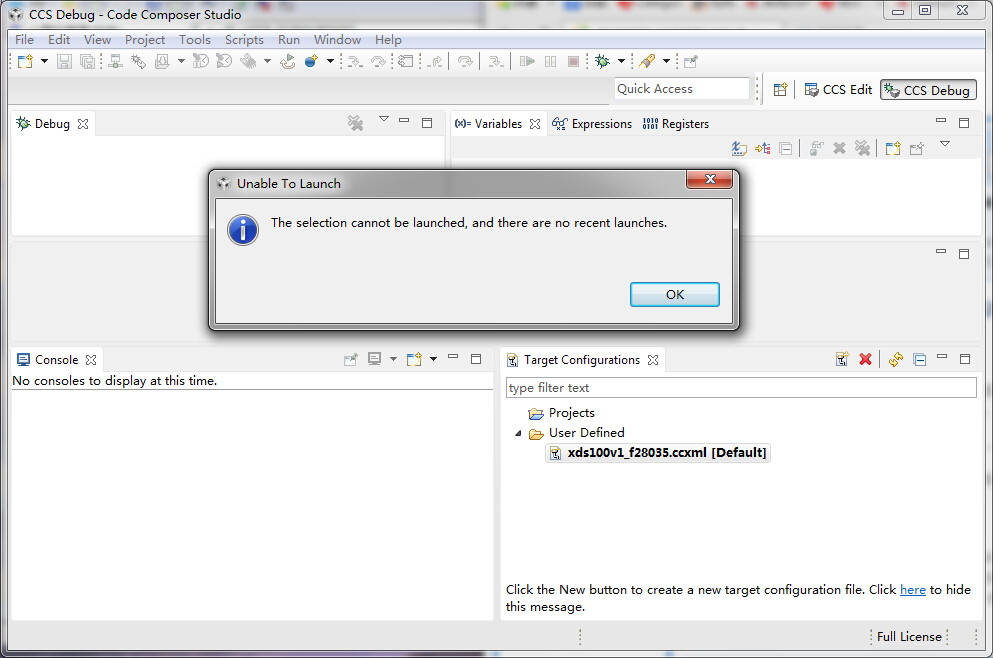993x658 pixels.
Task: Open the Help menu
Action: 388,39
